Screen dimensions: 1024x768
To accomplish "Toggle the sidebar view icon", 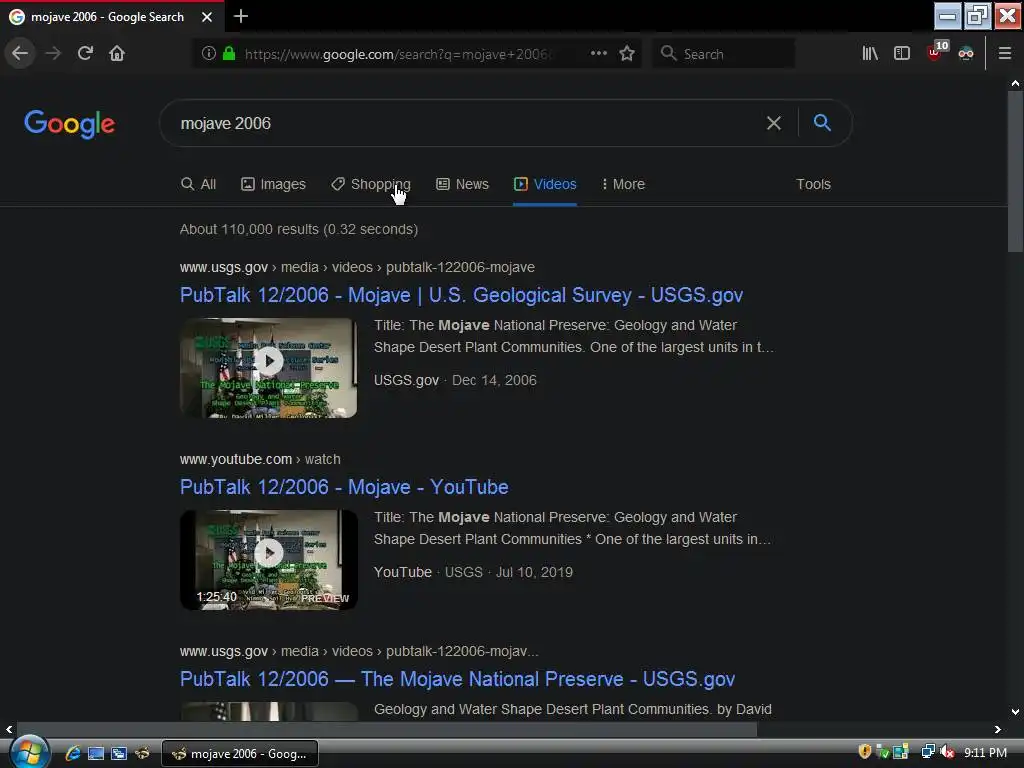I will pyautogui.click(x=902, y=54).
